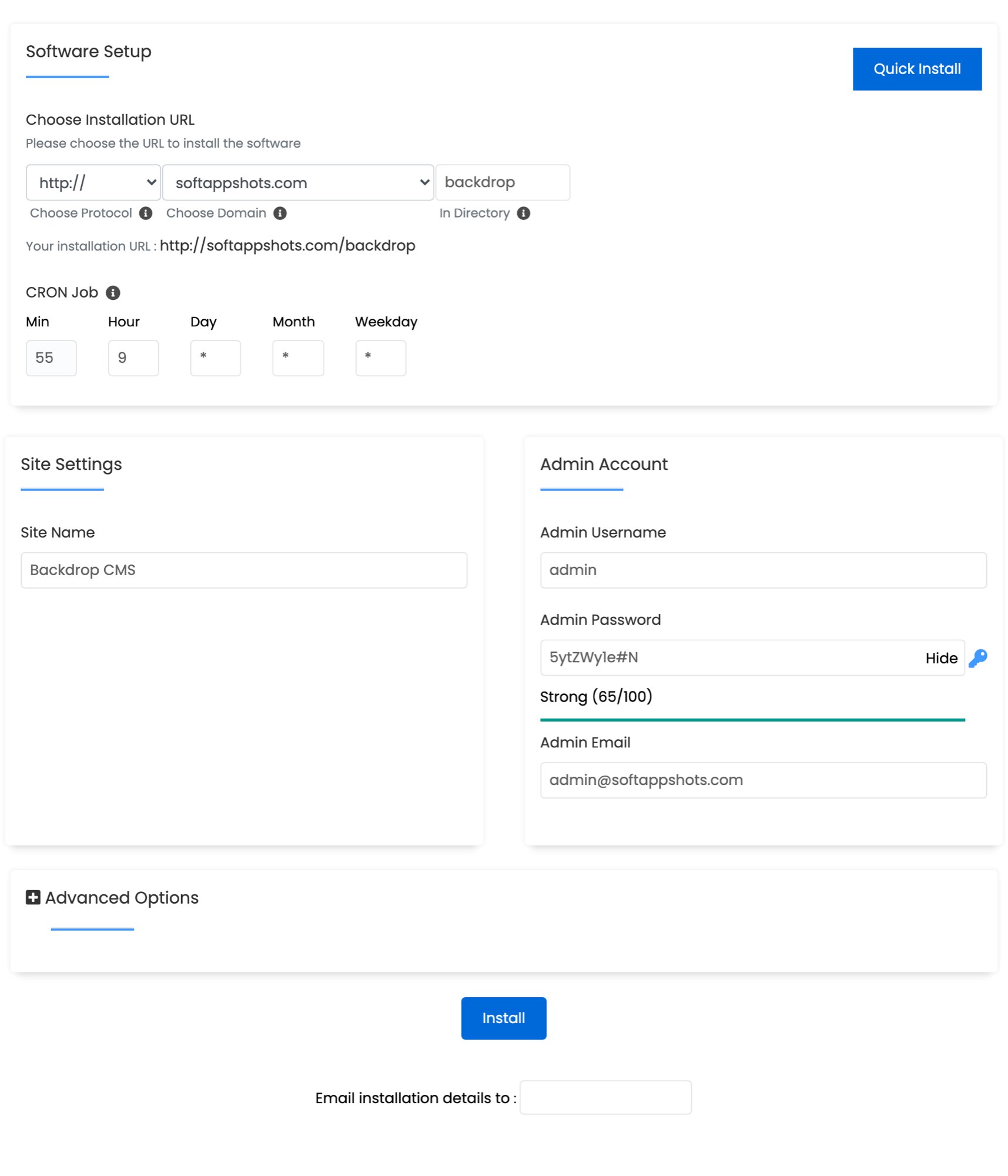
Task: Open the domain dropdown showing softappshots.com
Action: pyautogui.click(x=297, y=182)
